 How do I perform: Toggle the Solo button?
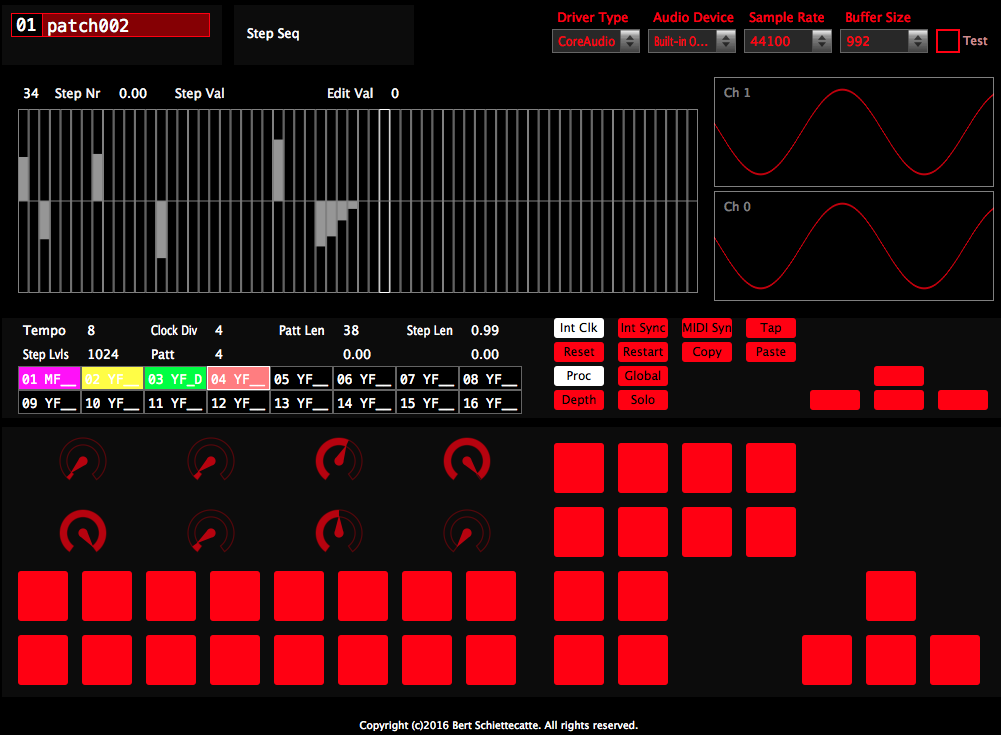(x=643, y=400)
